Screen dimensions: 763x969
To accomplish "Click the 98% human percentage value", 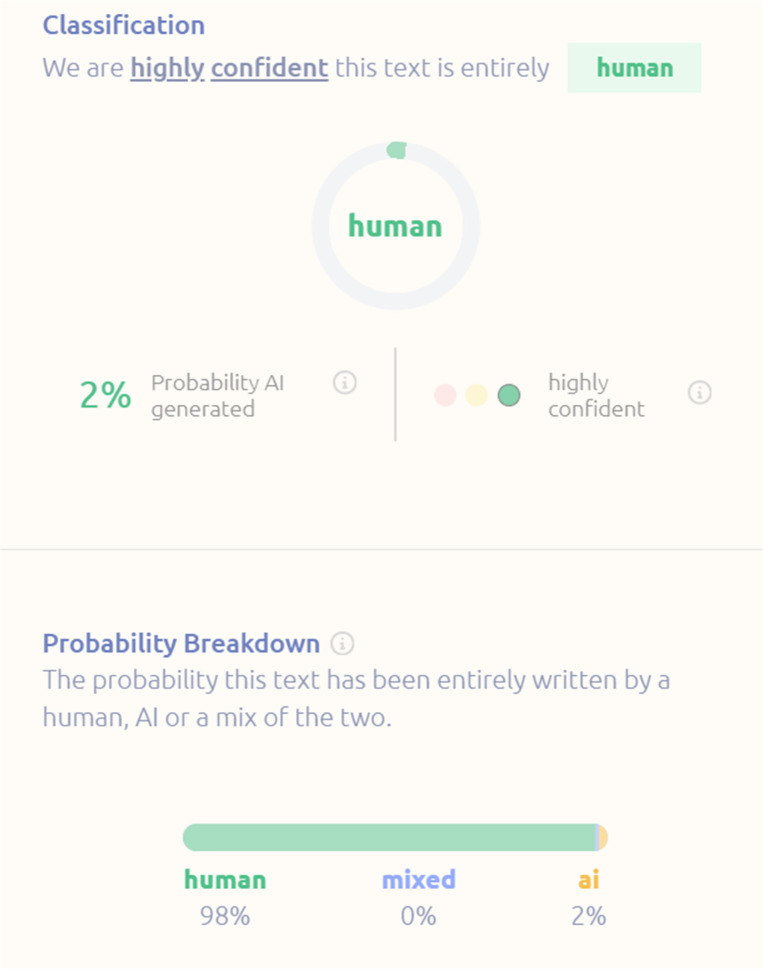I will (x=225, y=915).
